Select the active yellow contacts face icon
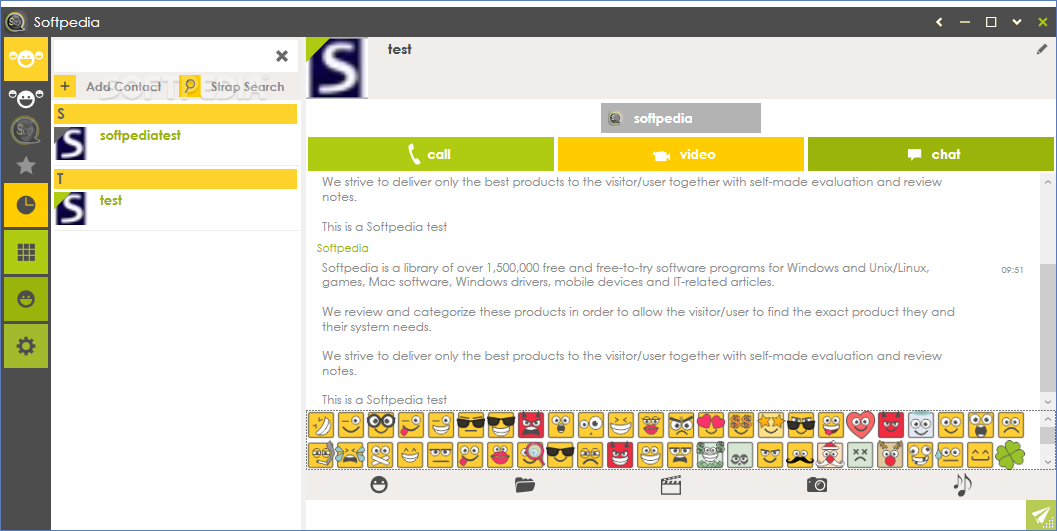1057x531 pixels. (x=26, y=59)
